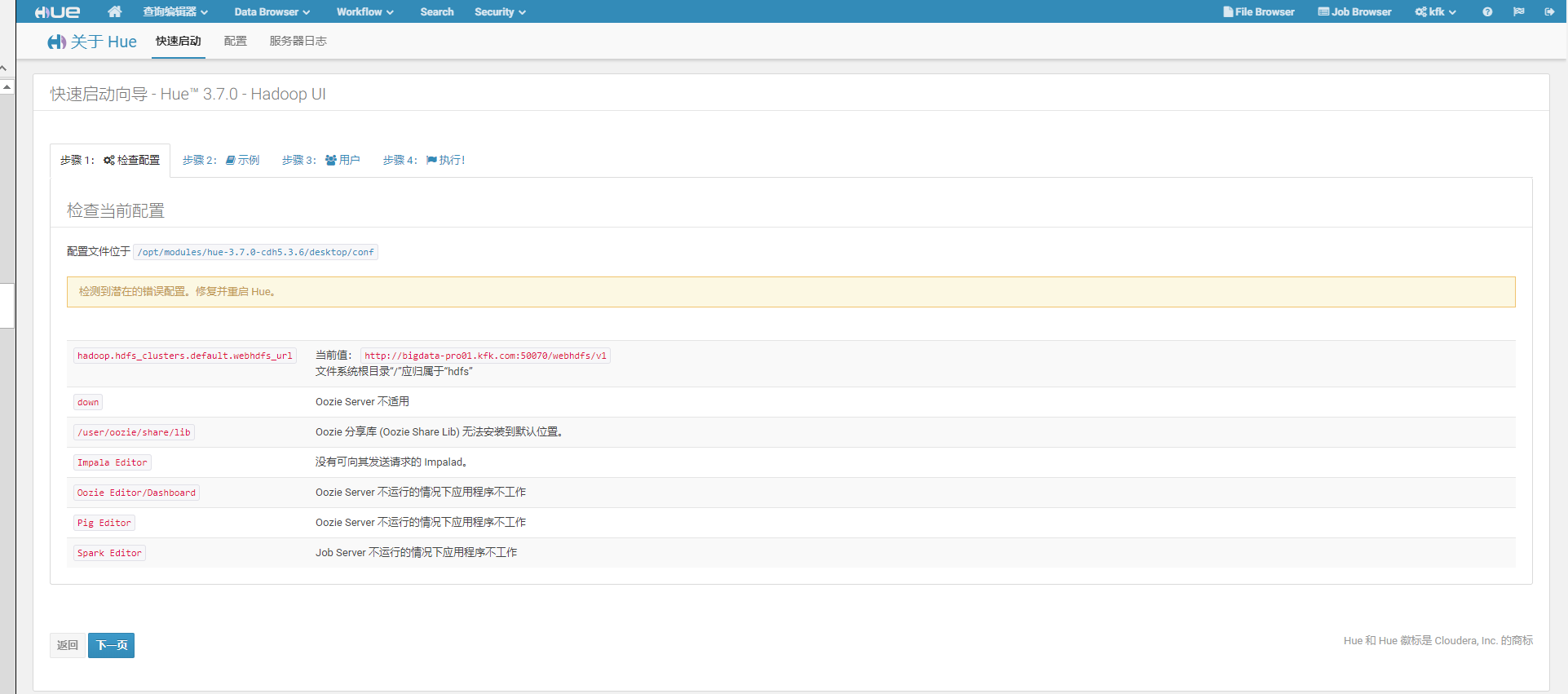Open Search in the navbar
1568x694 pixels.
click(437, 11)
